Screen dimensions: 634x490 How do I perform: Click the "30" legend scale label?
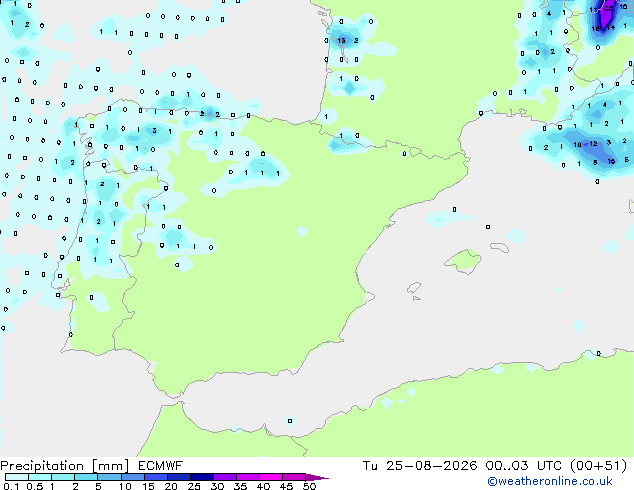point(217,486)
